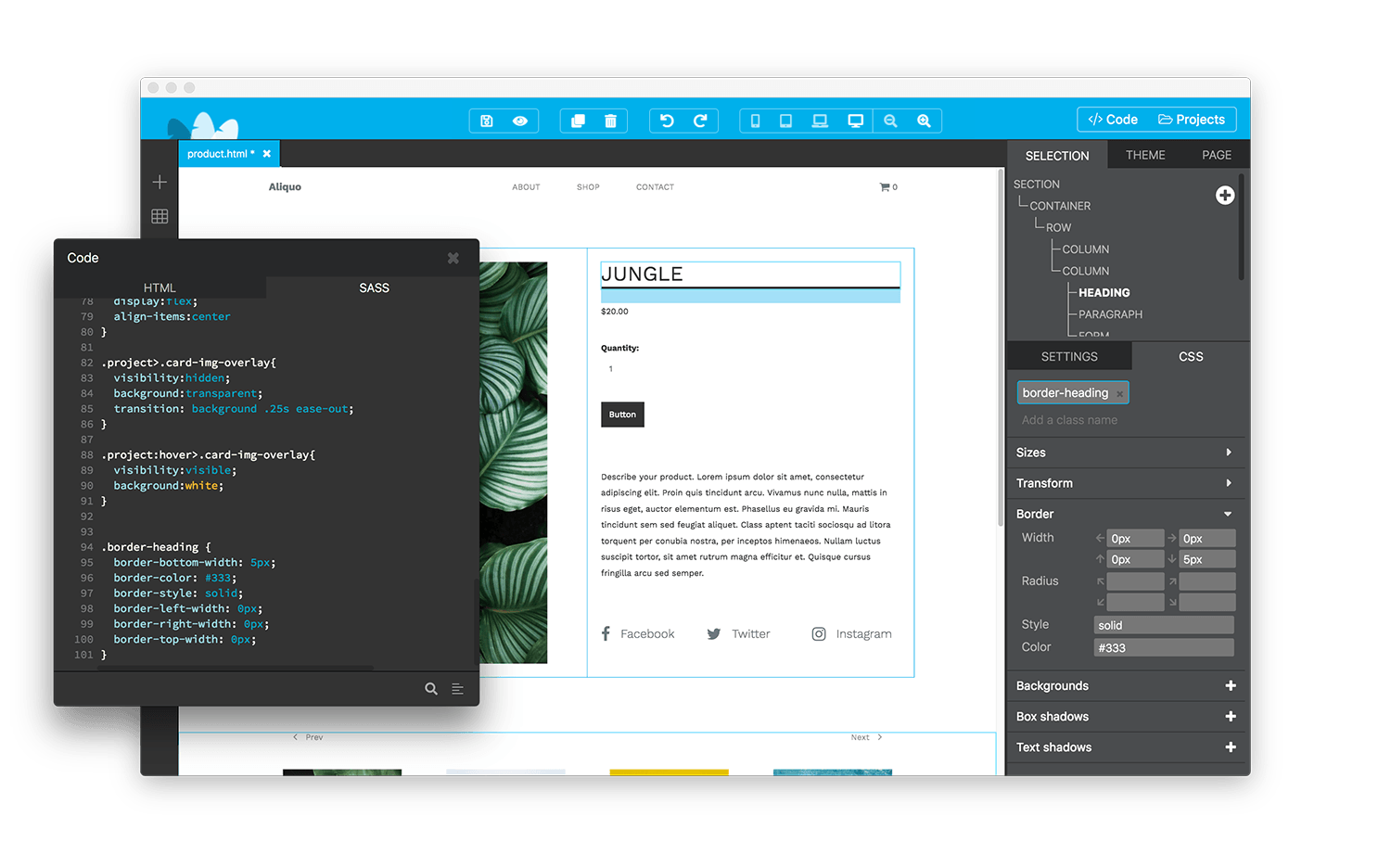Viewport: 1391px width, 868px height.
Task: Switch to the HTML tab in the Code panel
Action: point(160,287)
